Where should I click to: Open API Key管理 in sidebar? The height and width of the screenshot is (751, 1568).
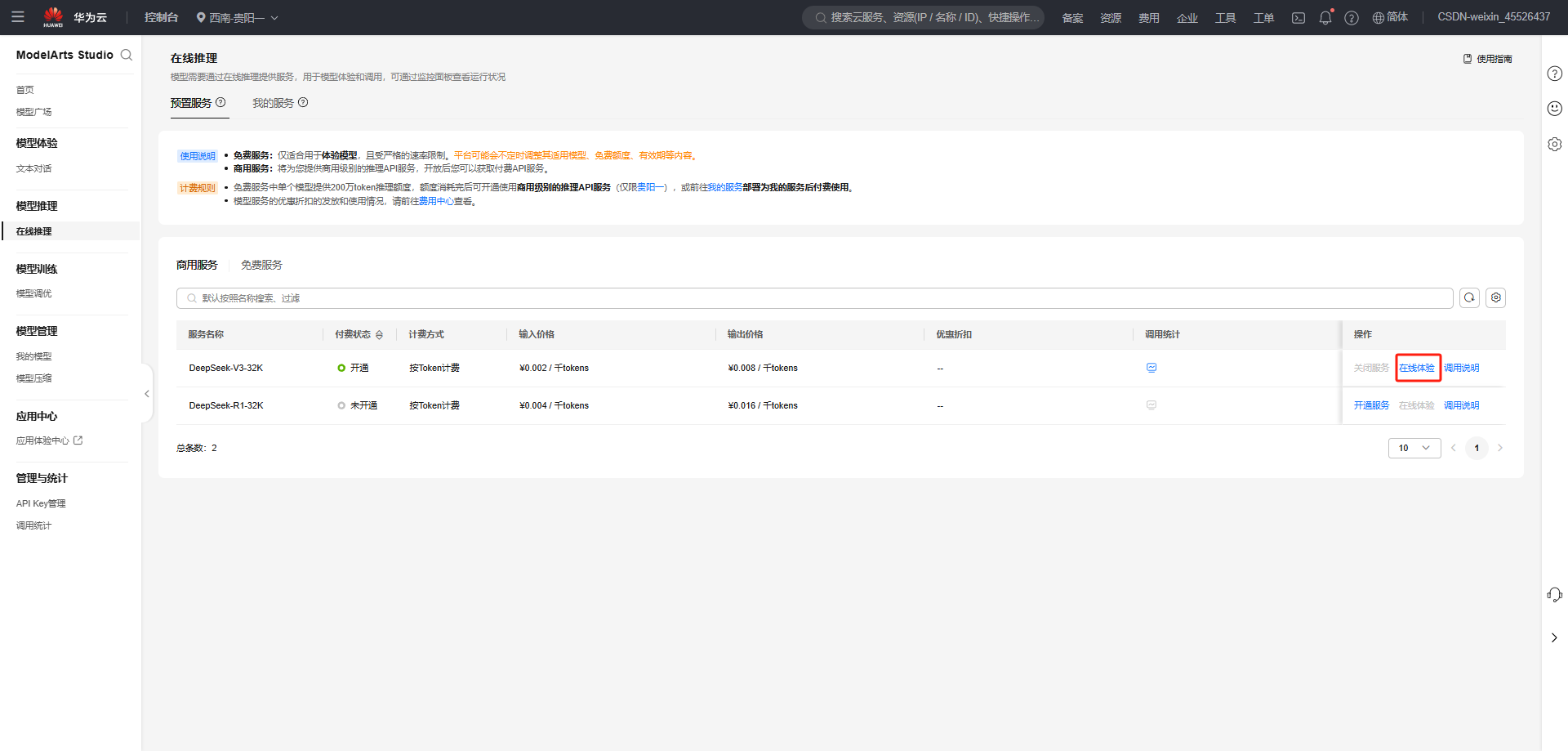point(41,503)
